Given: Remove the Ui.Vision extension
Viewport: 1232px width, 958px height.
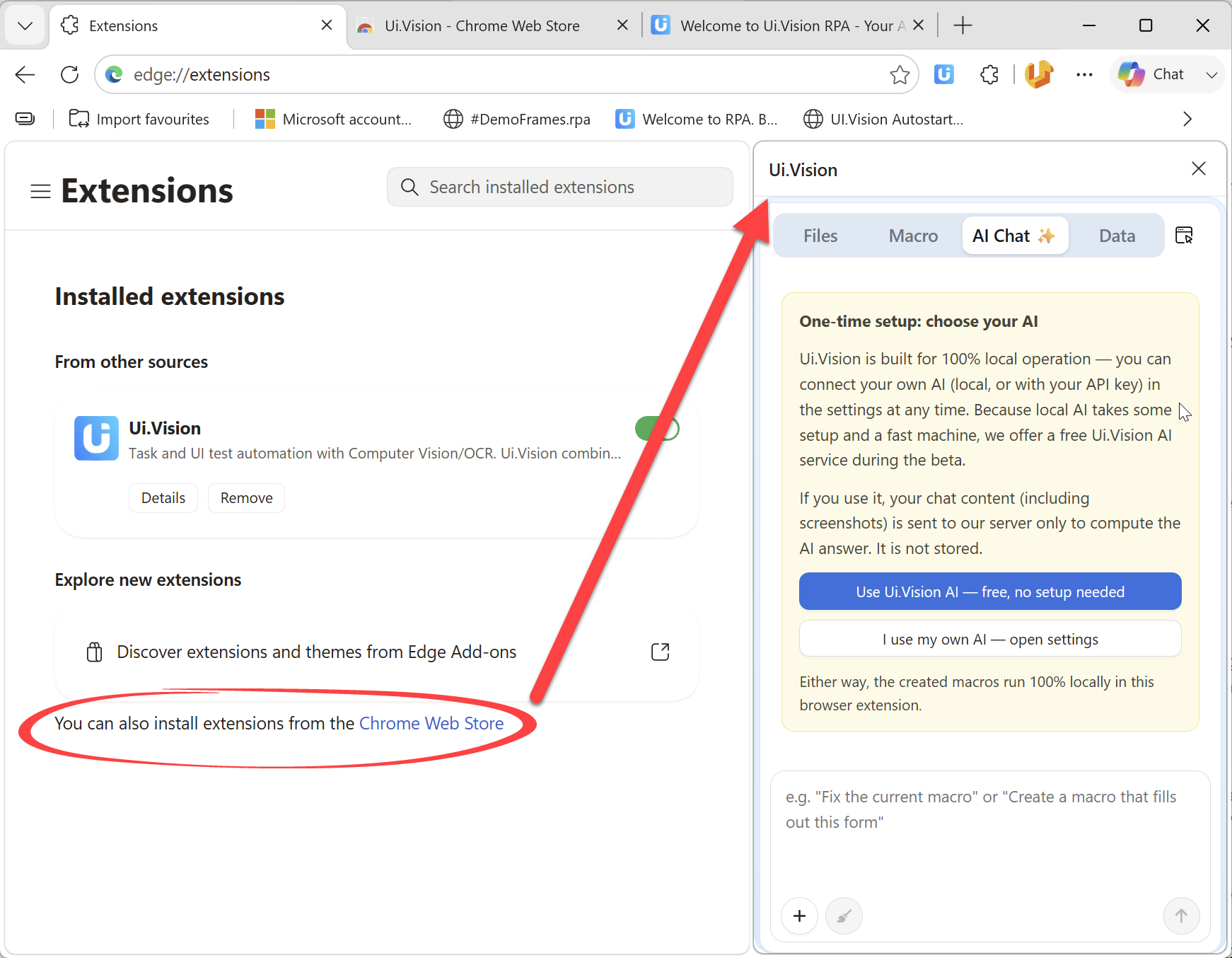Looking at the screenshot, I should (x=247, y=498).
